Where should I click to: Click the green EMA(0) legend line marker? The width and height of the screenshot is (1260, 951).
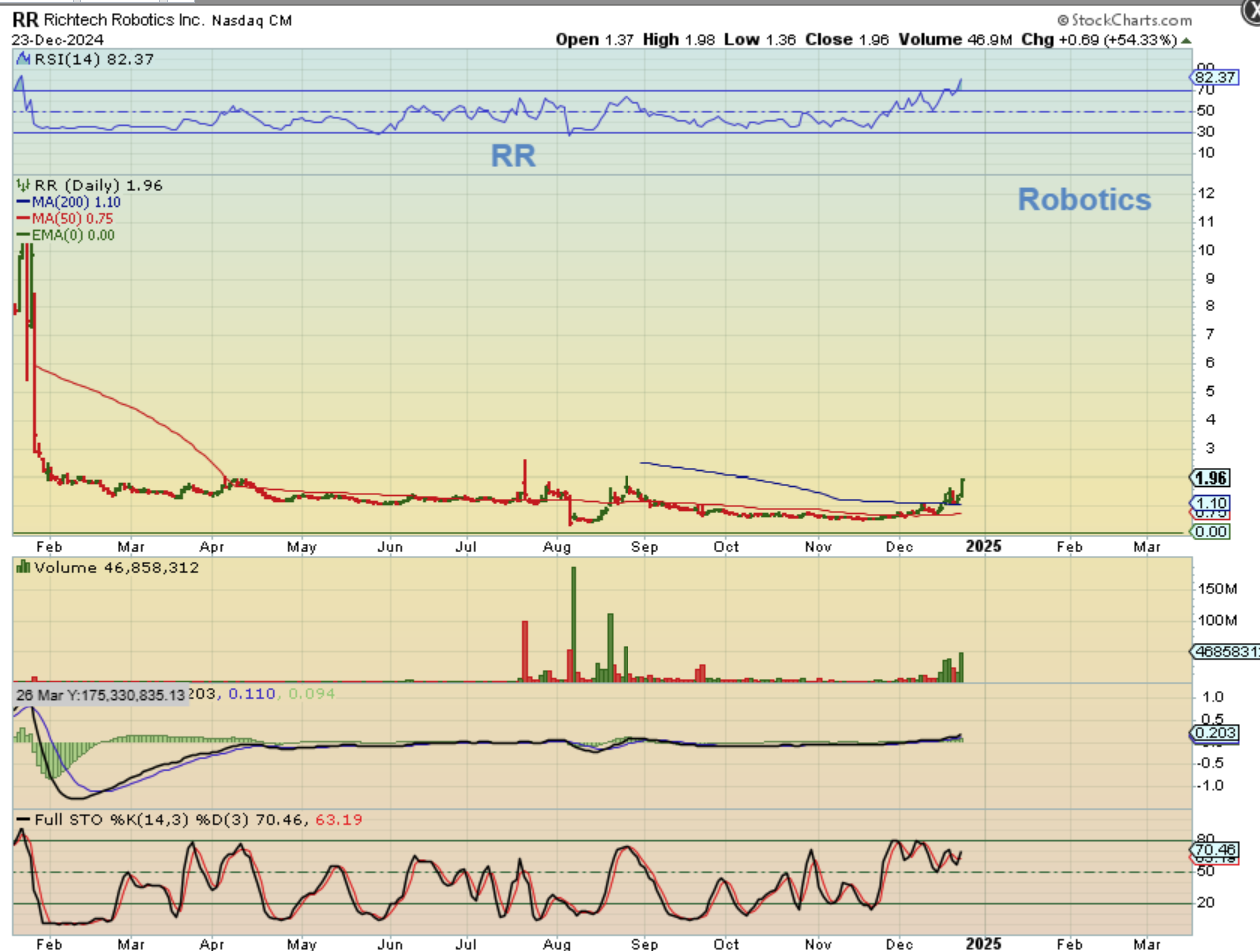coord(24,235)
